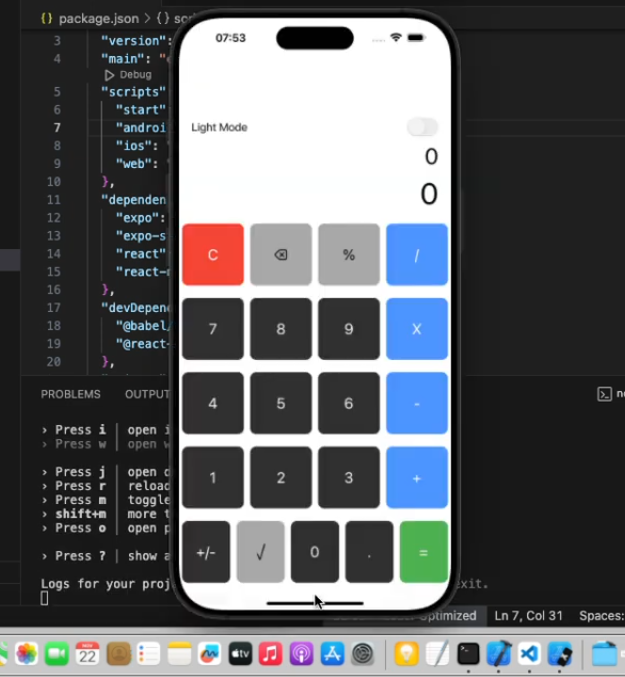625x677 pixels.
Task: Click the "scripts" key in package.json
Action: [133, 92]
